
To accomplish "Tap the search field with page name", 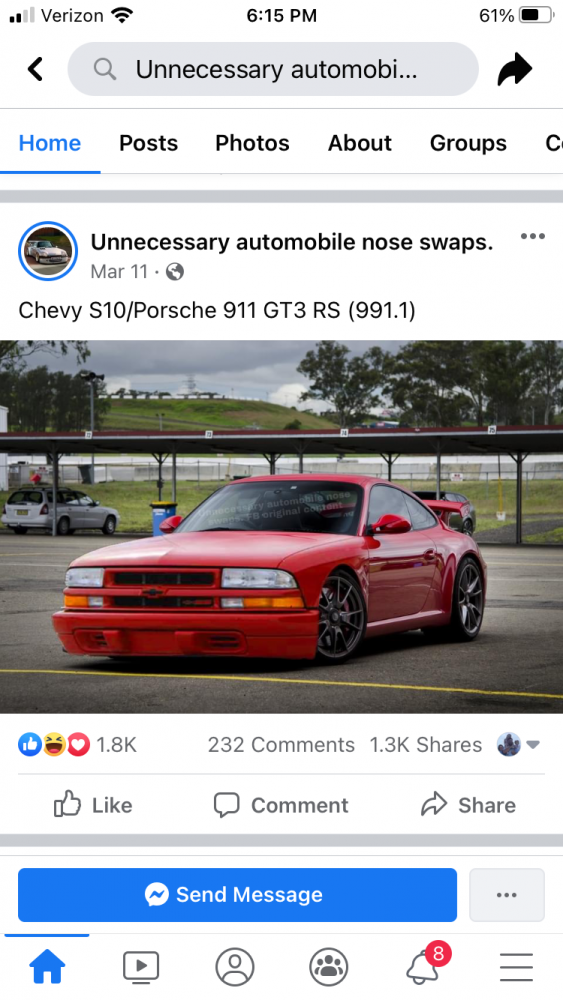I will [273, 69].
